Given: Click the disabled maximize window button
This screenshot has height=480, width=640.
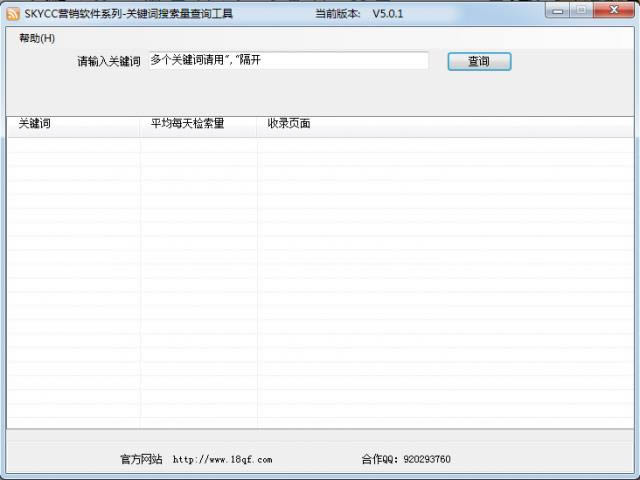Looking at the screenshot, I should coord(581,11).
